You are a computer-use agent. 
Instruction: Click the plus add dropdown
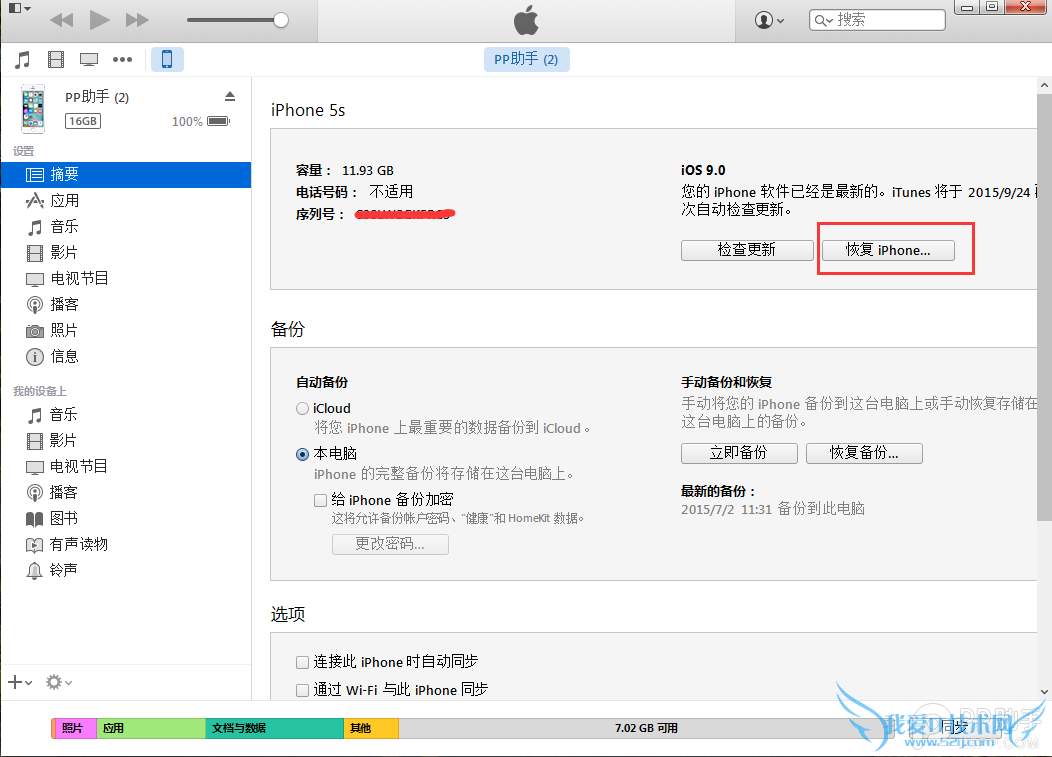pos(20,683)
